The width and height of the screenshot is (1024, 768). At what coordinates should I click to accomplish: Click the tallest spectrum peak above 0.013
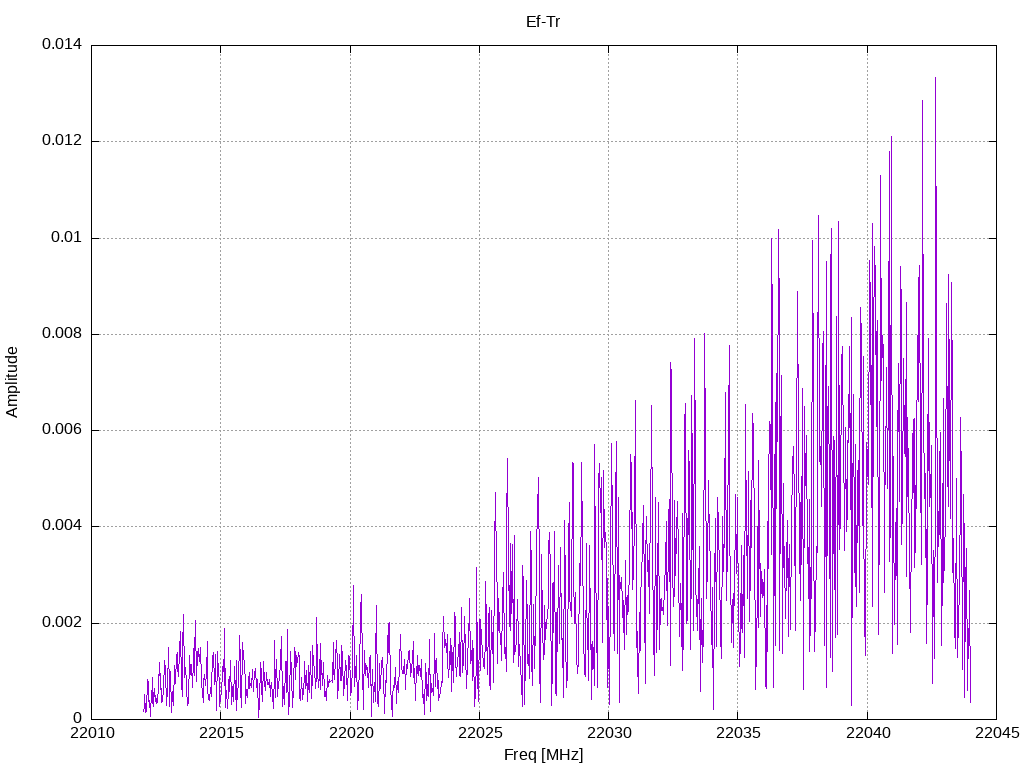[x=935, y=80]
